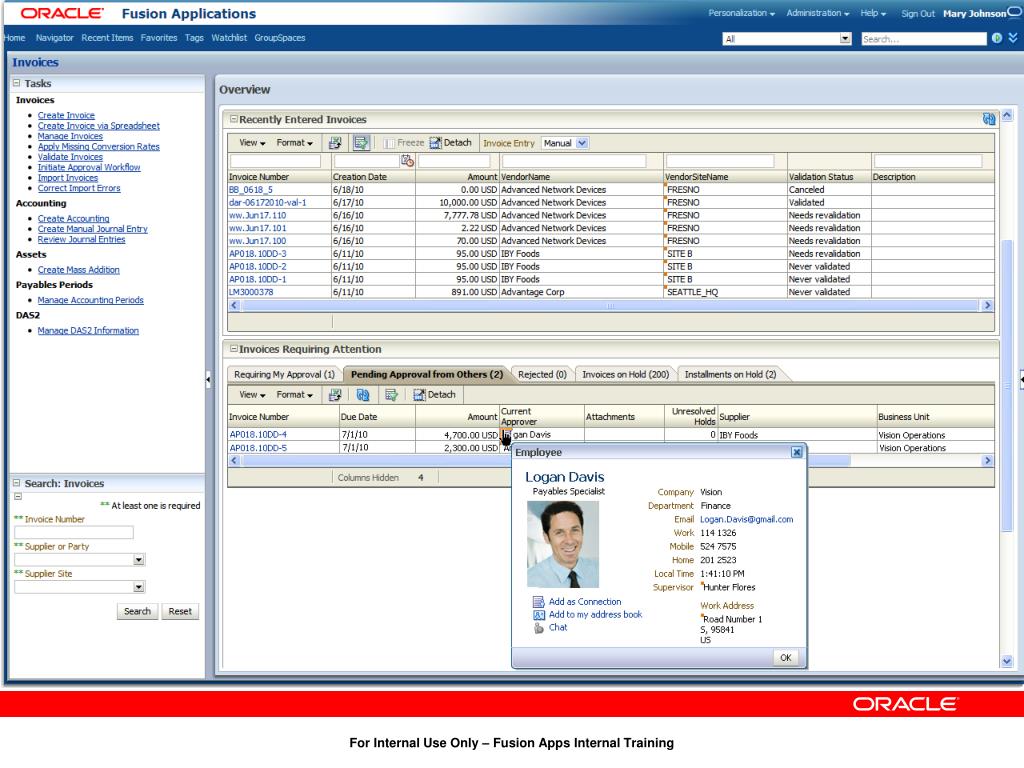Open View menu in Recently Entered Invoices
The width and height of the screenshot is (1024, 768).
pos(252,143)
